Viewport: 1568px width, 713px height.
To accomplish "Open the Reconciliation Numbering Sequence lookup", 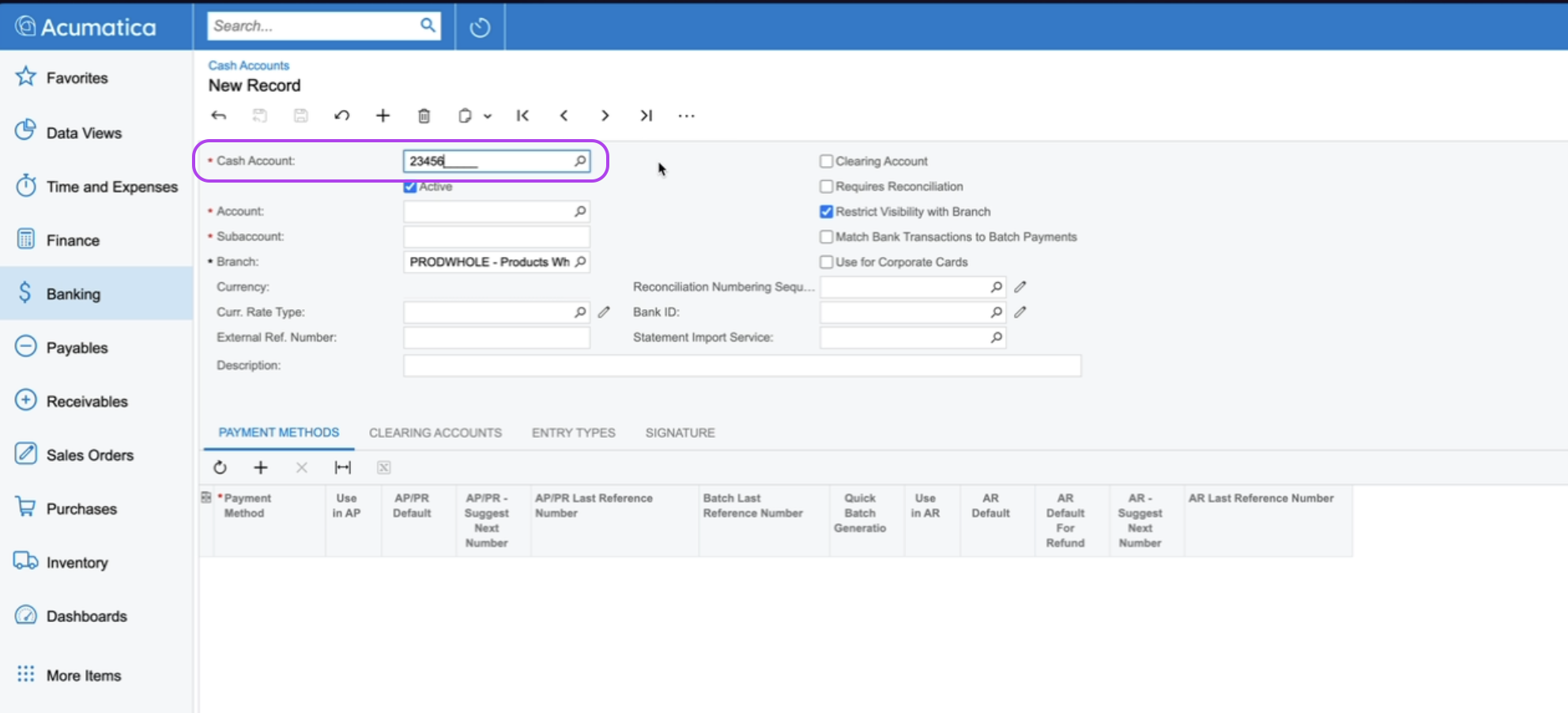I will coord(997,287).
